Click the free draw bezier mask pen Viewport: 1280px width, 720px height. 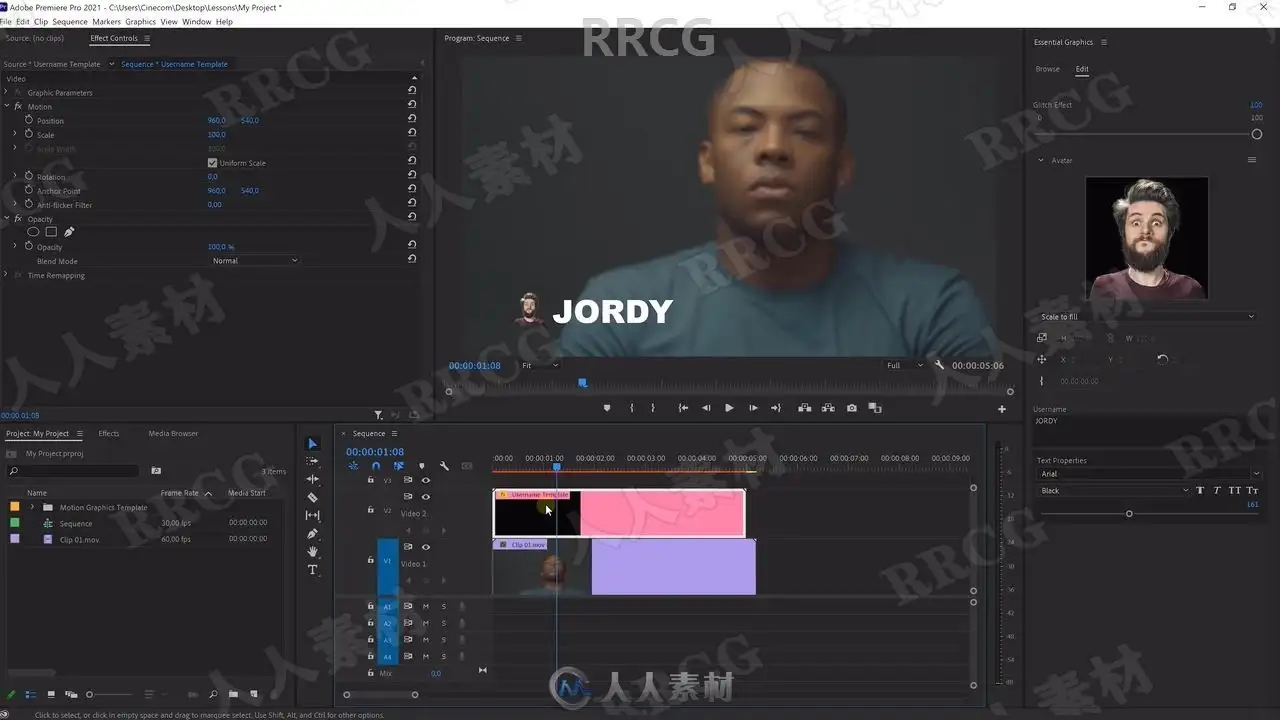[69, 232]
